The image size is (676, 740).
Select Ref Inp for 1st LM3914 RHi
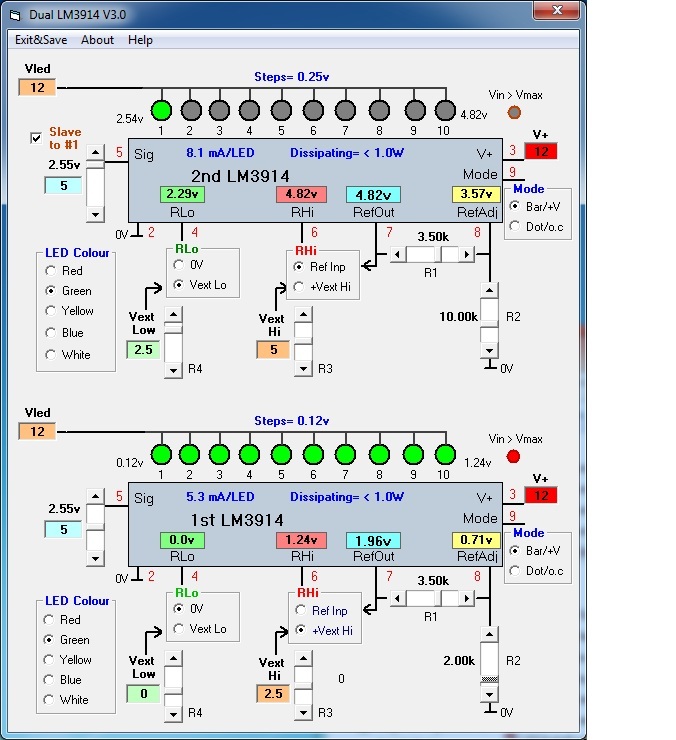click(x=301, y=610)
